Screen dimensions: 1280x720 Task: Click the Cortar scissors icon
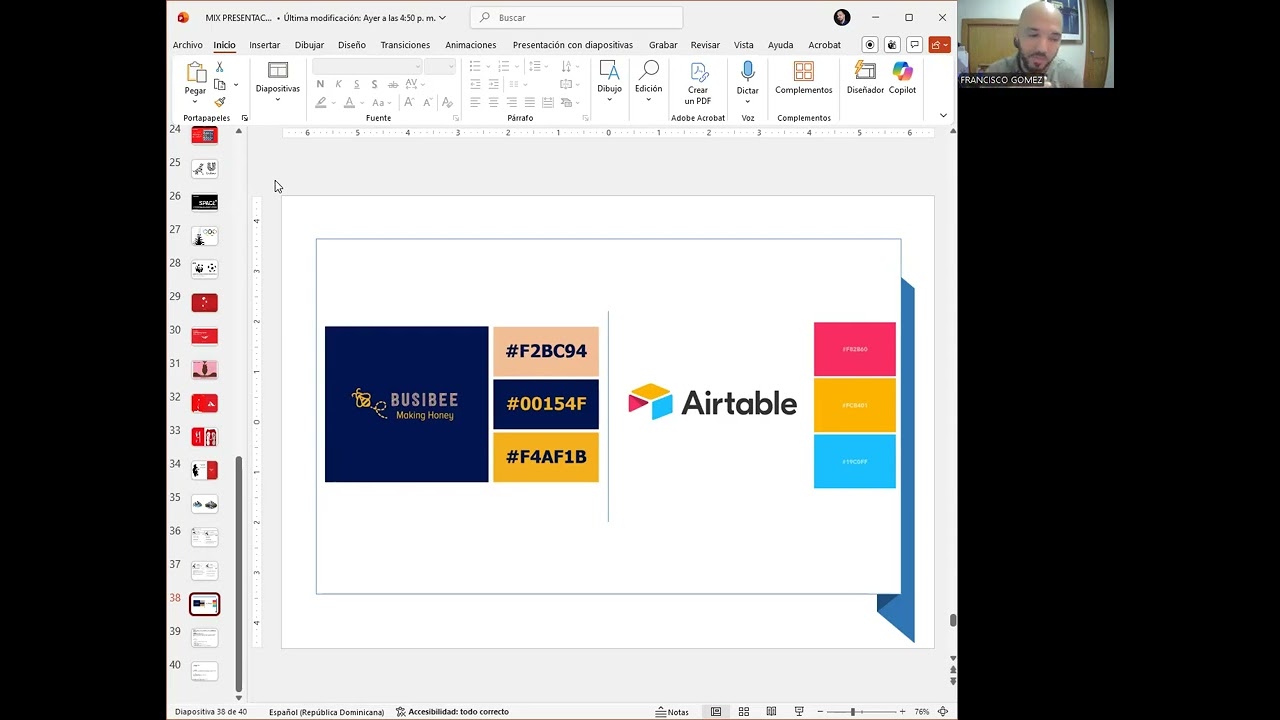(220, 67)
